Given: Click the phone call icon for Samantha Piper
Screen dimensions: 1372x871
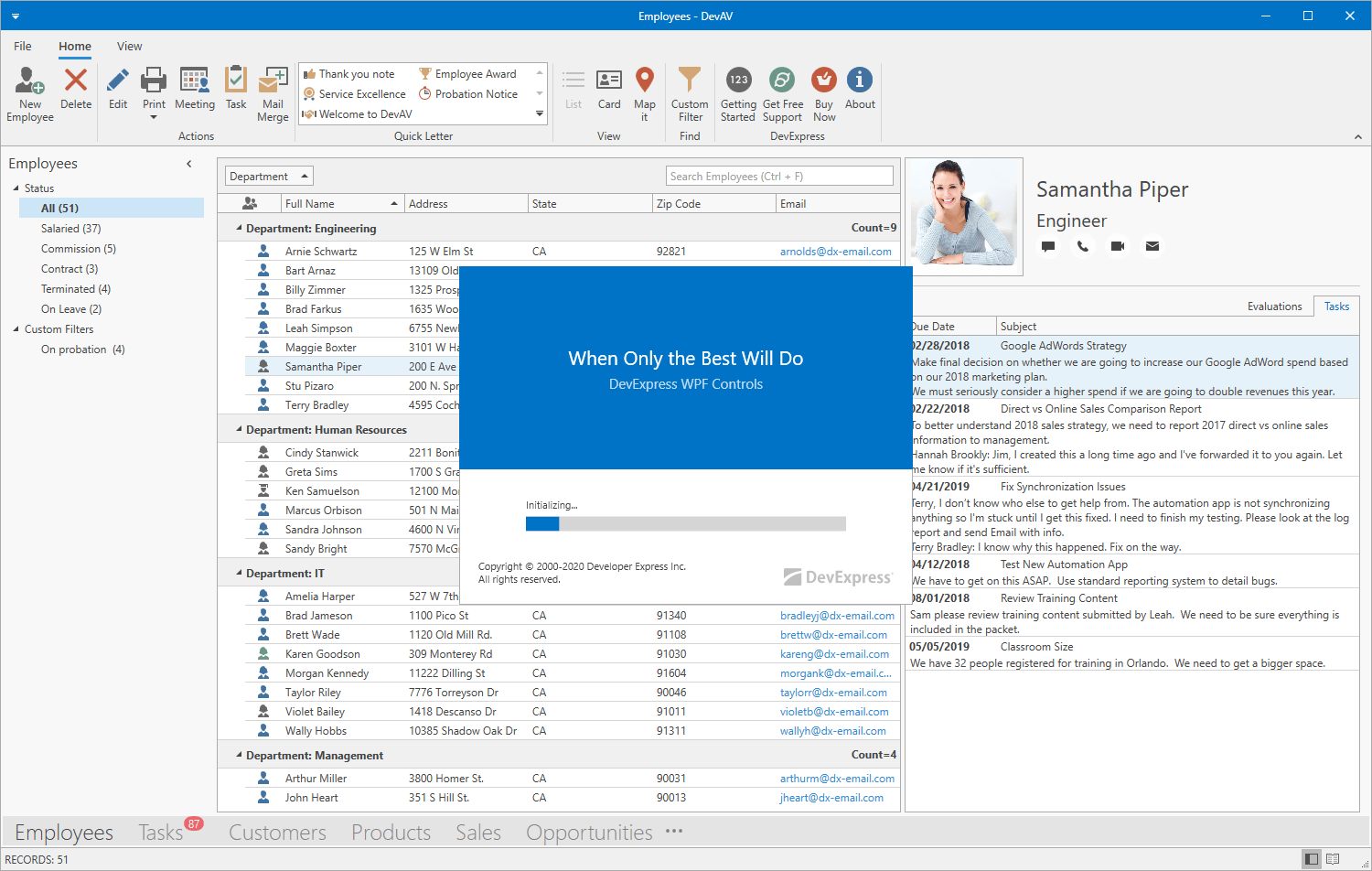Looking at the screenshot, I should [1083, 246].
